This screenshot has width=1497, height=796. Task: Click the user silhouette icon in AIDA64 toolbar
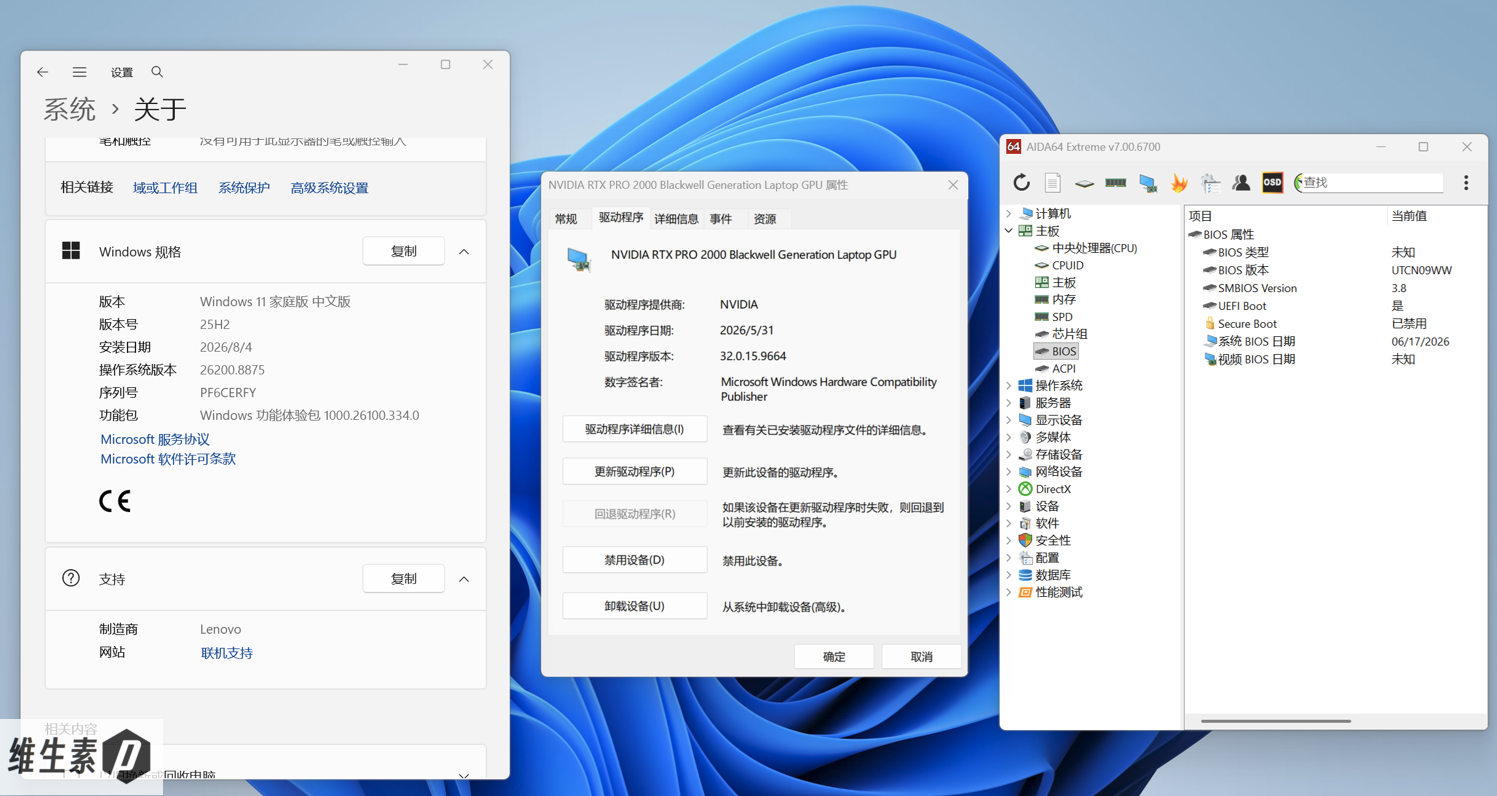(x=1241, y=183)
